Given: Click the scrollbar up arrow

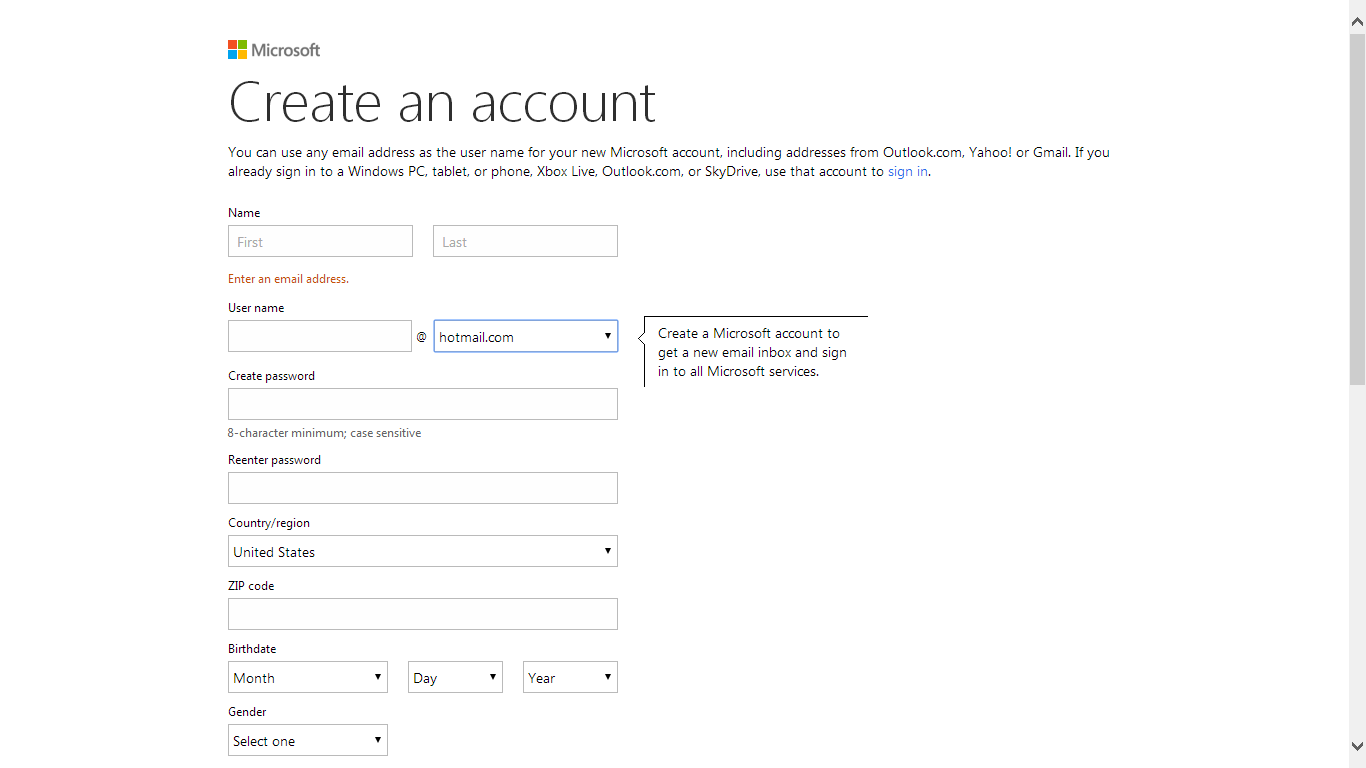Looking at the screenshot, I should tap(1357, 21).
